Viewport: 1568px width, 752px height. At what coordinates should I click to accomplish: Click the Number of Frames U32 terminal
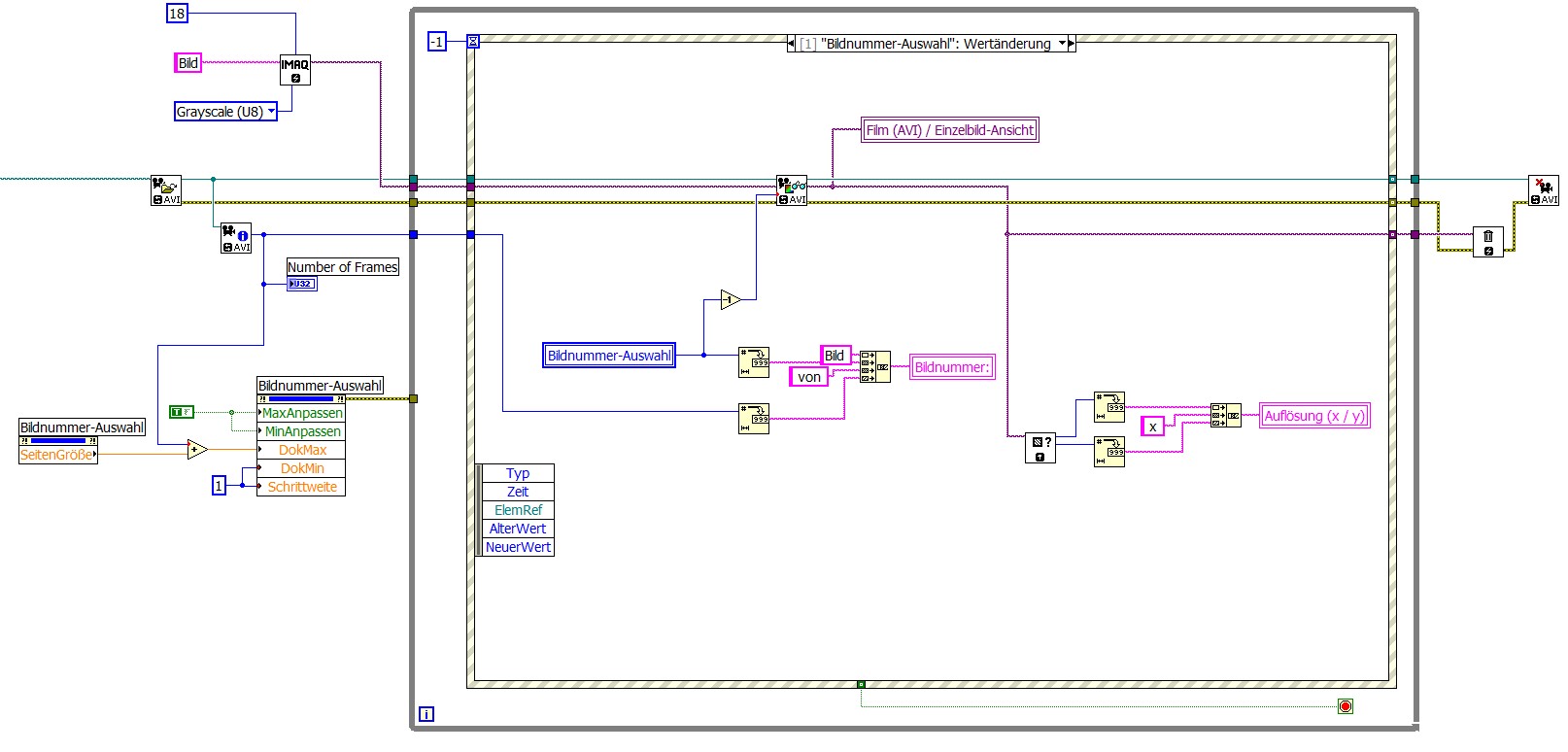[x=302, y=284]
